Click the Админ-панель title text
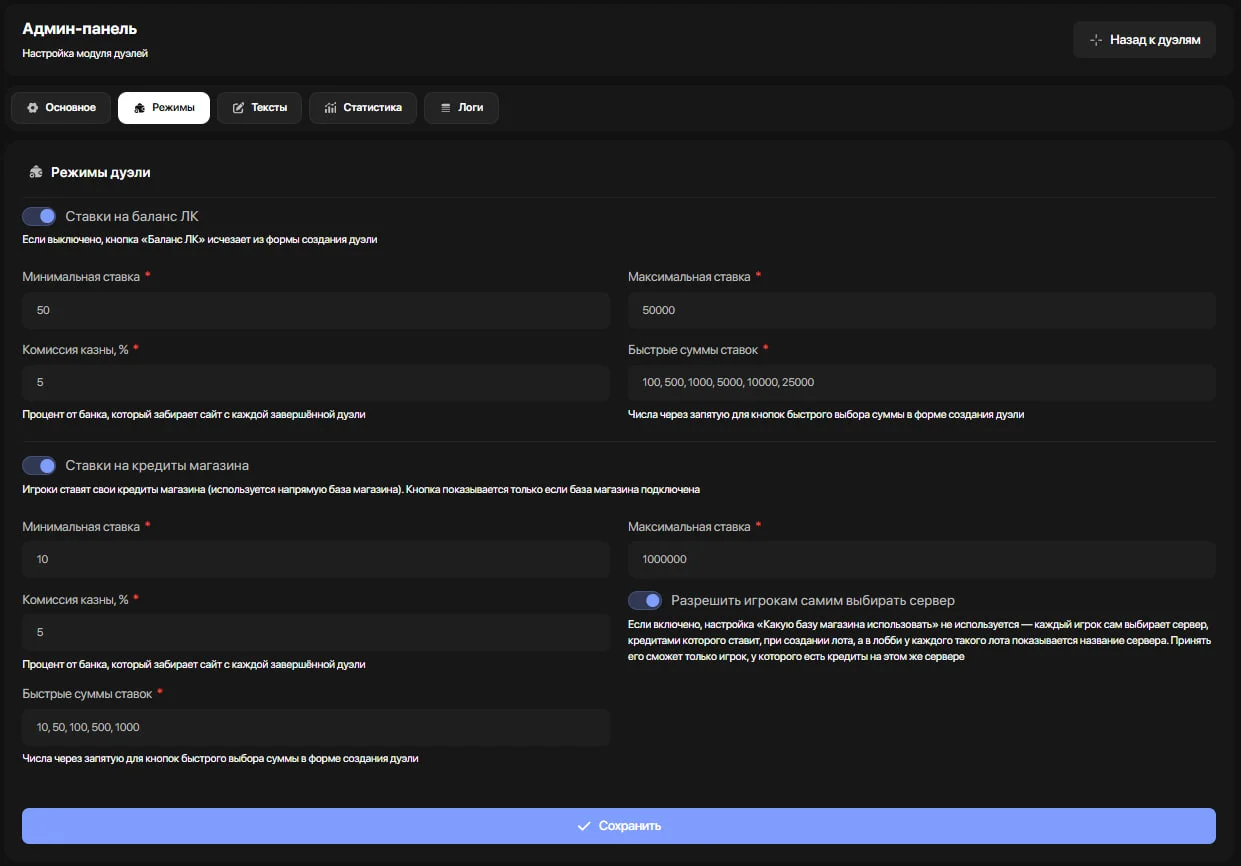1241x866 pixels. pyautogui.click(x=80, y=29)
